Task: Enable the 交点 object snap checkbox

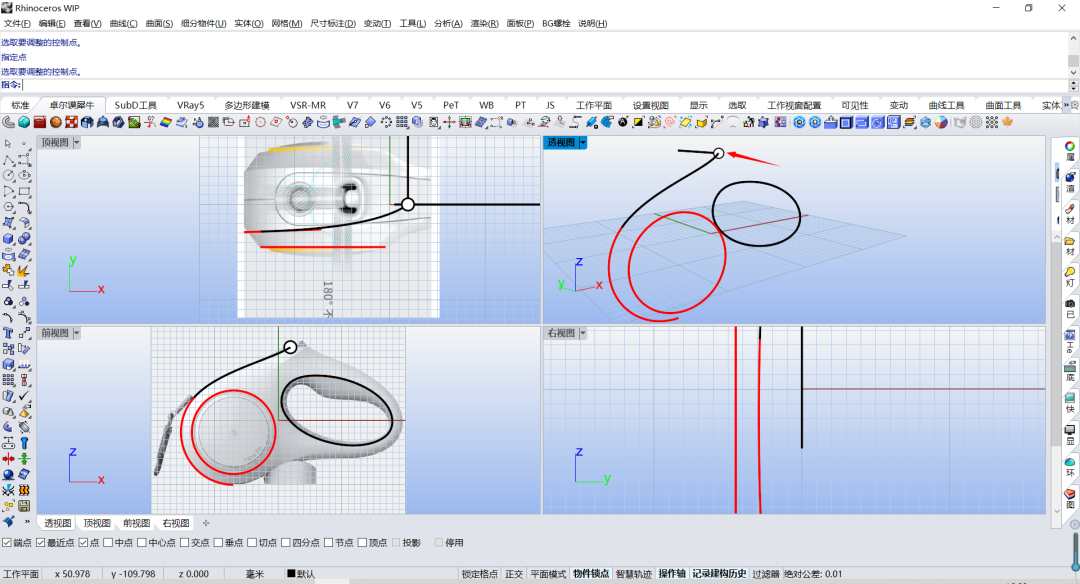Action: click(x=185, y=543)
